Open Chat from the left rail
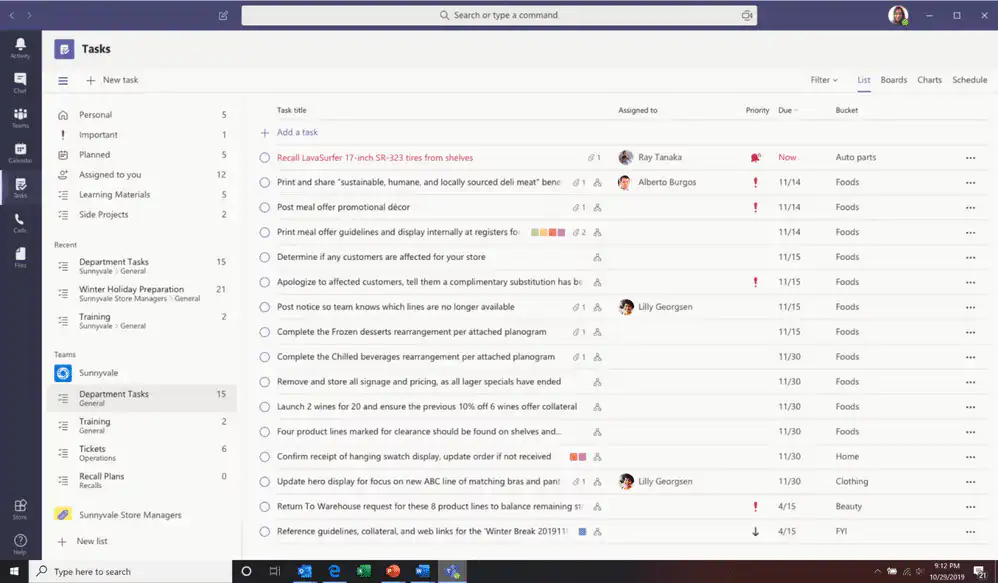The width and height of the screenshot is (998, 583). pyautogui.click(x=20, y=82)
